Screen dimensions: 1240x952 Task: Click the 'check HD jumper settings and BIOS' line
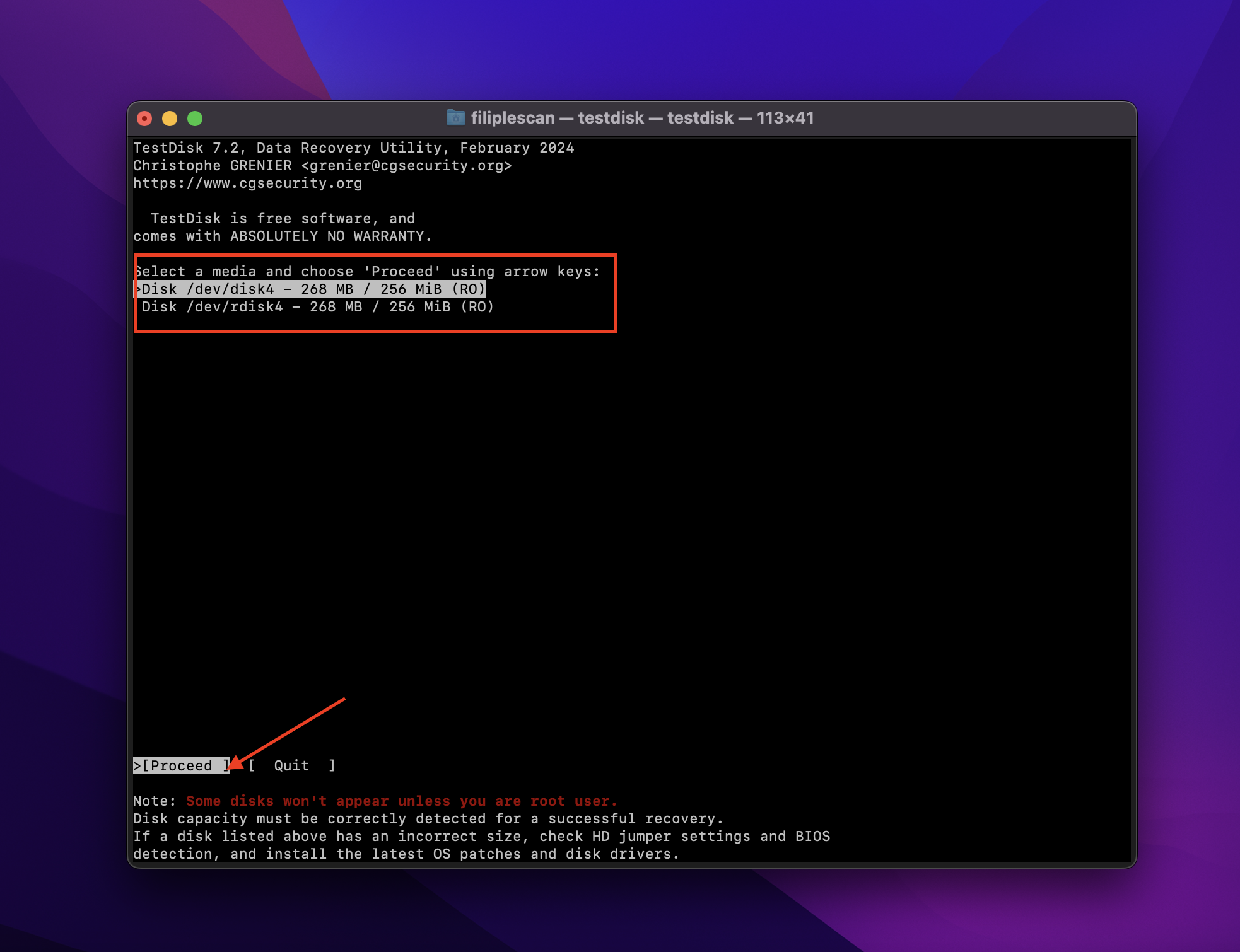click(x=482, y=836)
